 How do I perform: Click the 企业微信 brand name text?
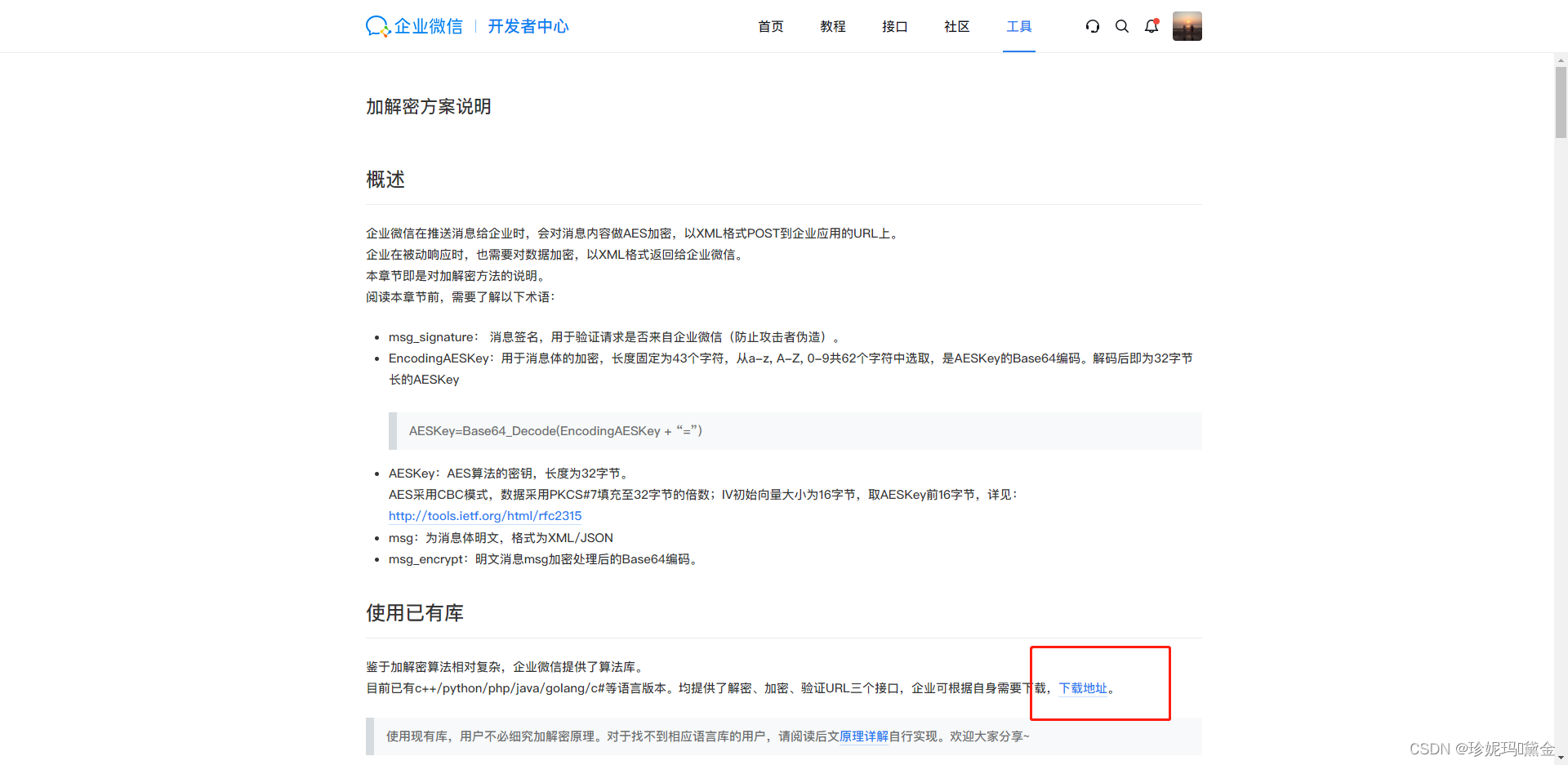point(427,26)
